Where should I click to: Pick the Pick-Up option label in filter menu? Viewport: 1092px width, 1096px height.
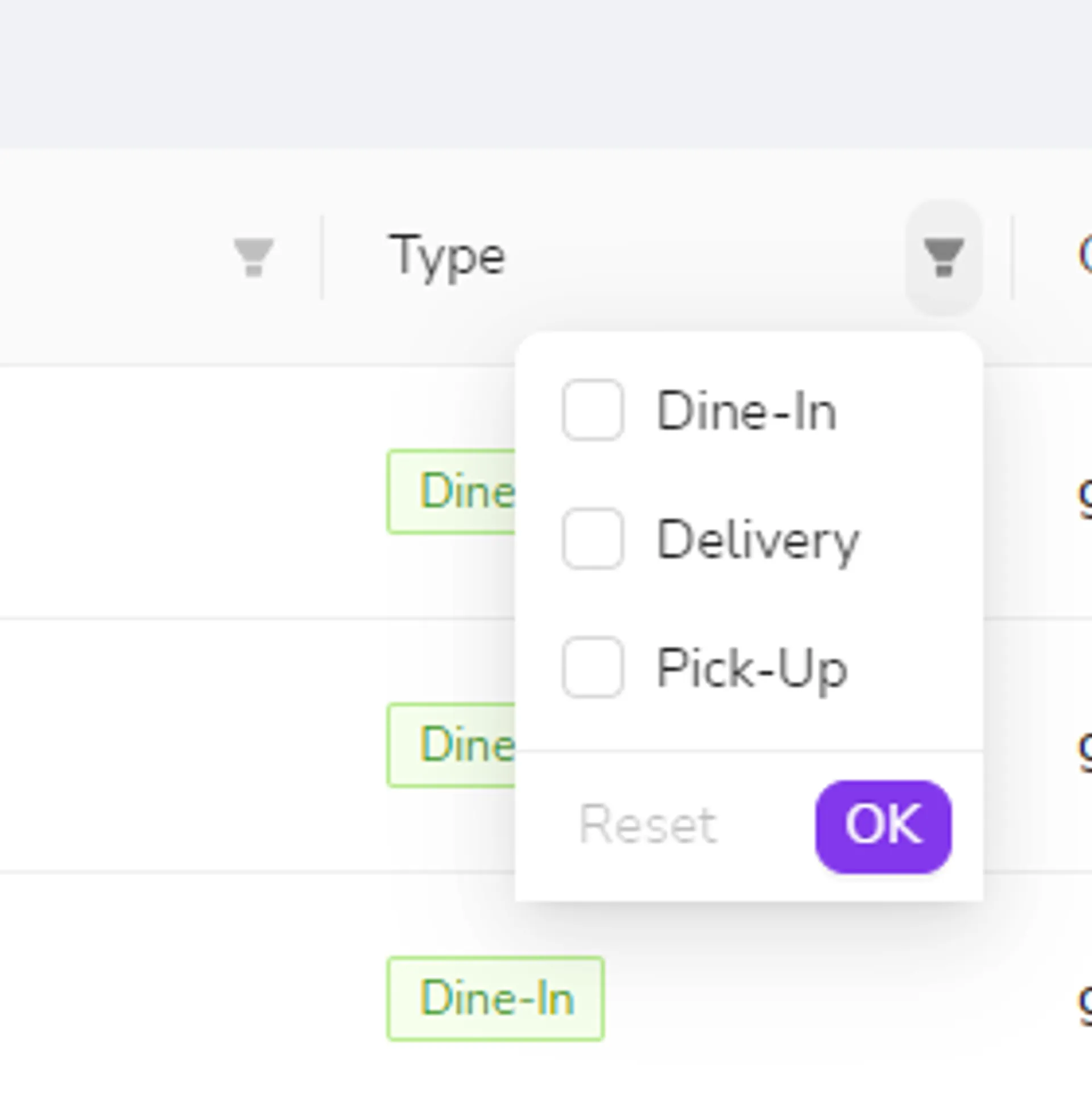(752, 668)
